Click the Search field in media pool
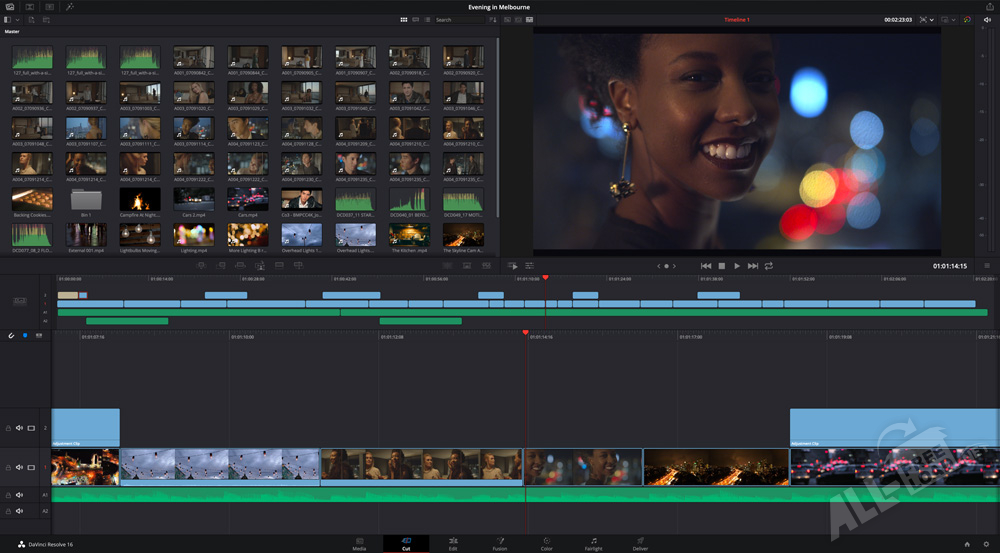Image resolution: width=1000 pixels, height=553 pixels. [457, 19]
